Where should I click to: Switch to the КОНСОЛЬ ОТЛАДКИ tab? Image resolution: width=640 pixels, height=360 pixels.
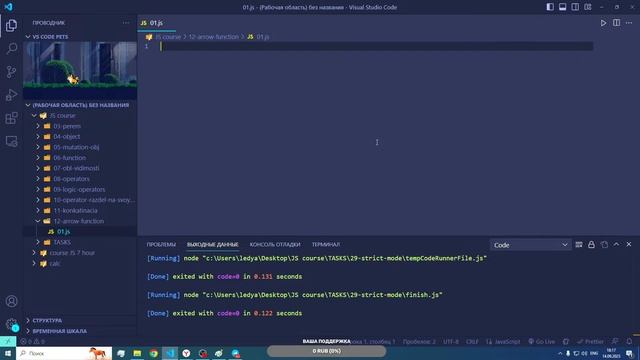[x=275, y=244]
